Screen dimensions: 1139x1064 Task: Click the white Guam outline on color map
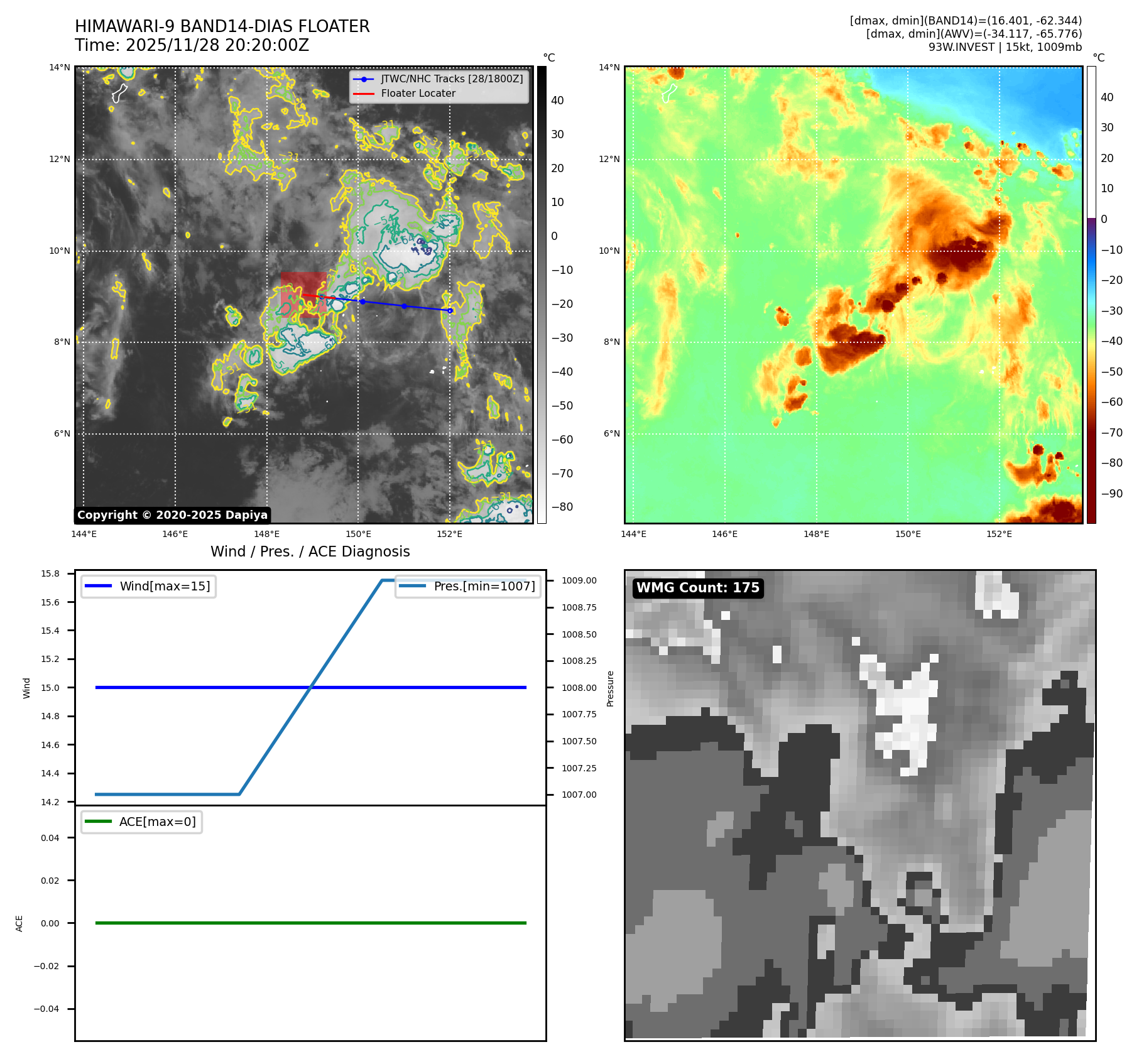(669, 93)
